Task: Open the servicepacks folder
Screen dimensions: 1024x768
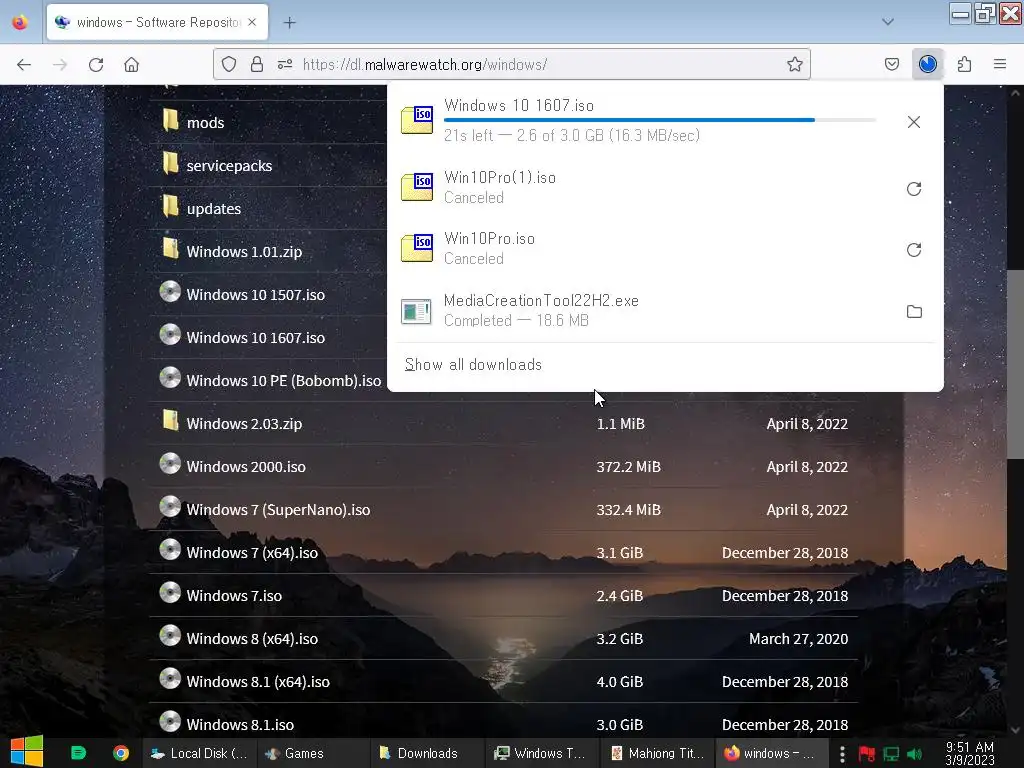Action: point(229,166)
